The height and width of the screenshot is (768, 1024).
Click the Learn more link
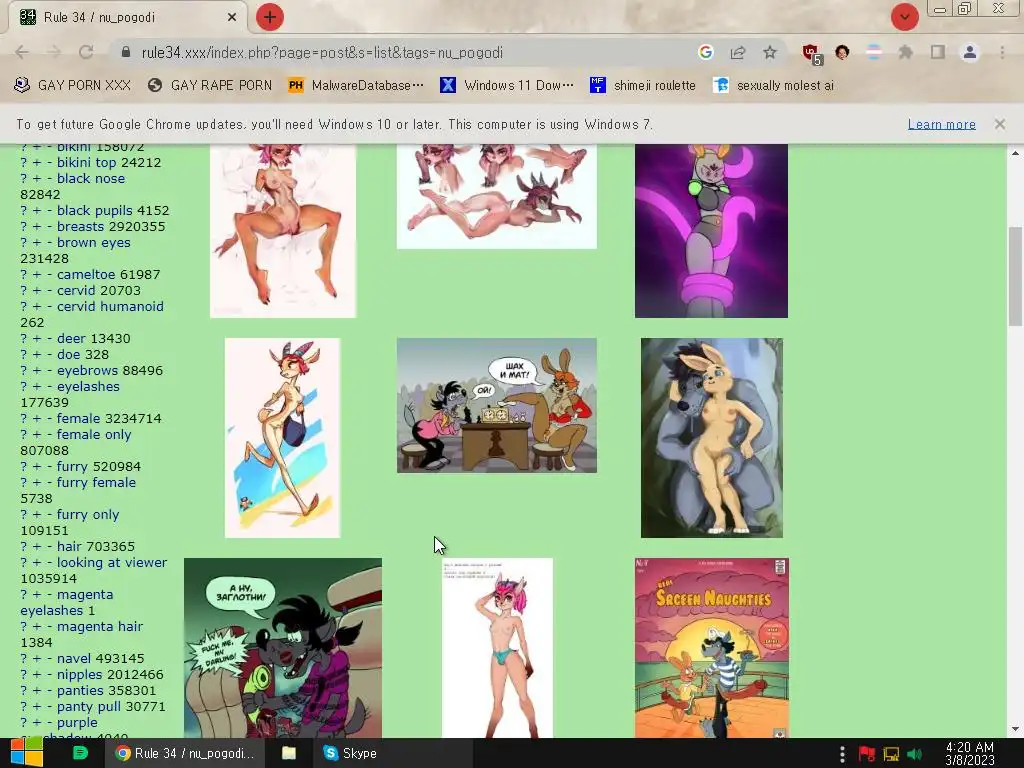click(941, 124)
